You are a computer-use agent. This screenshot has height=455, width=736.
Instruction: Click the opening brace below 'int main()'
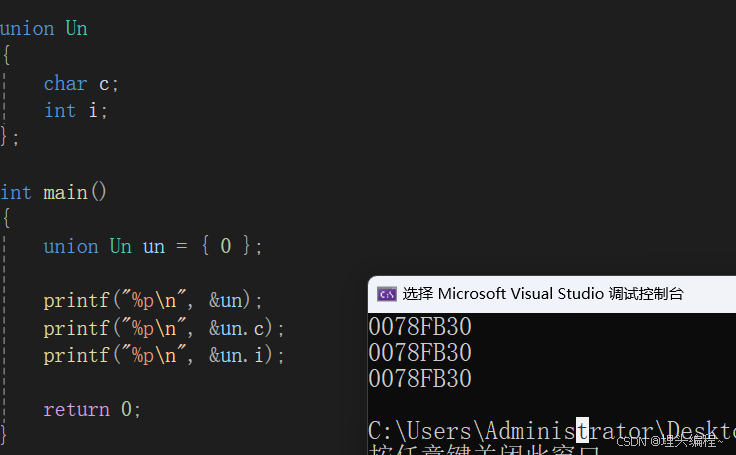tap(6, 219)
